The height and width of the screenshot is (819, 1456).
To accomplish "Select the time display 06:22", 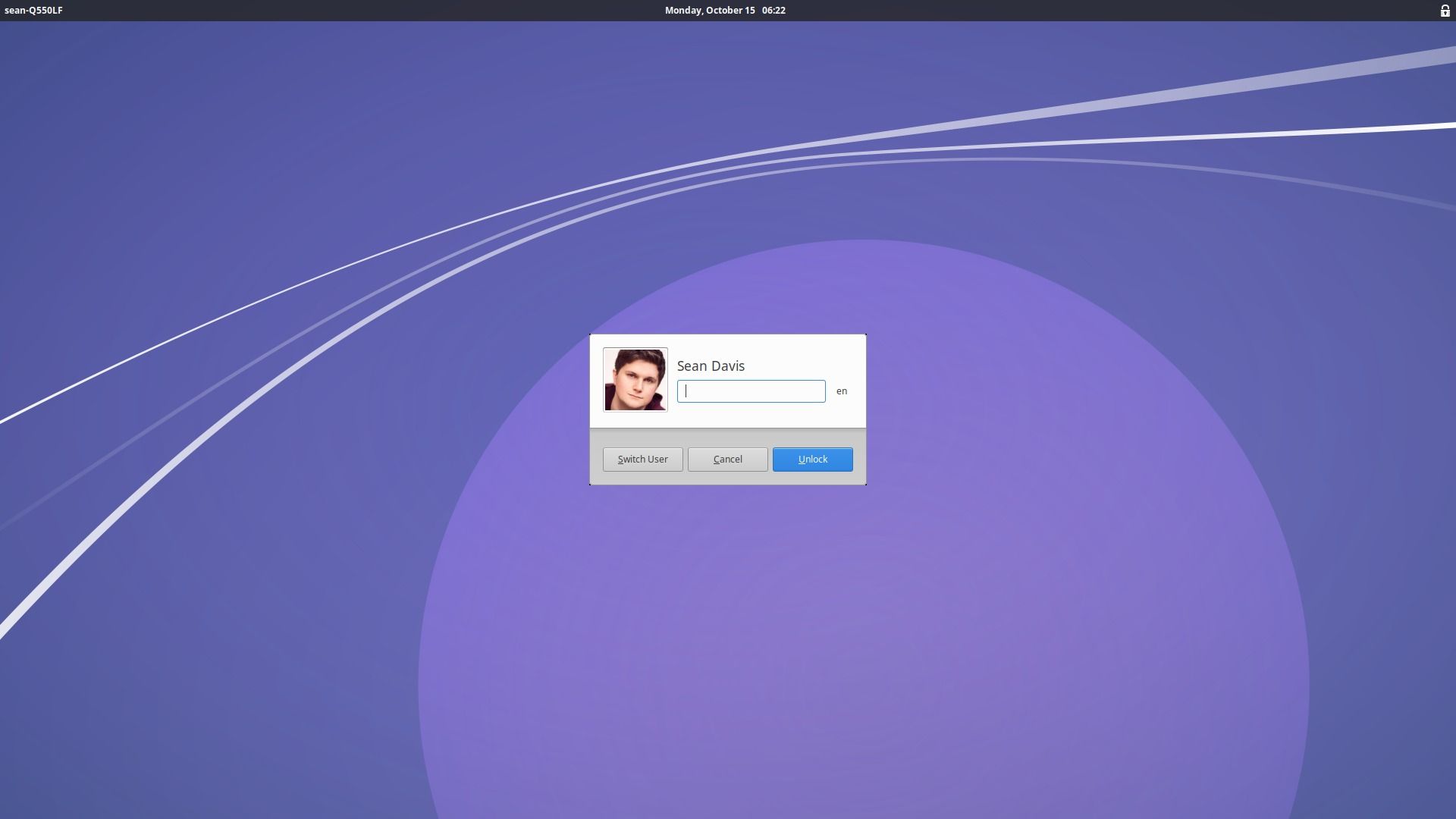I will tap(773, 10).
